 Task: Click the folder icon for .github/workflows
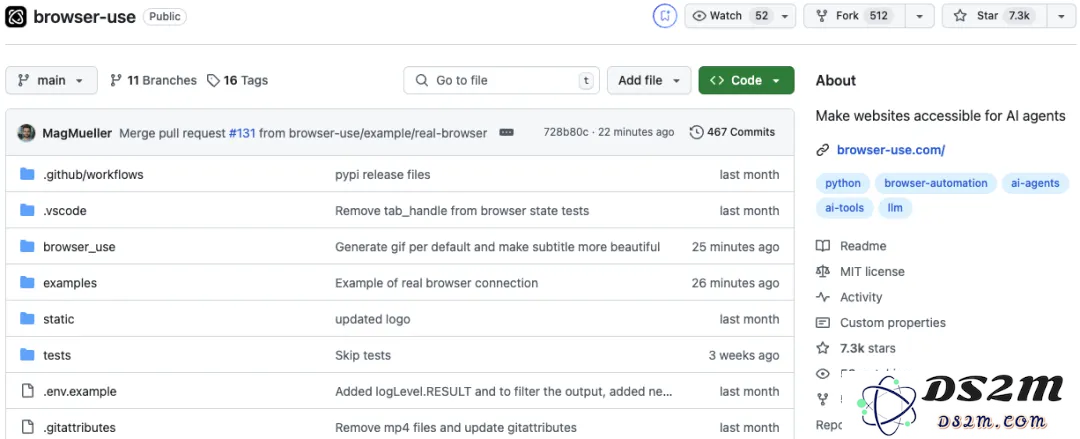tap(28, 174)
